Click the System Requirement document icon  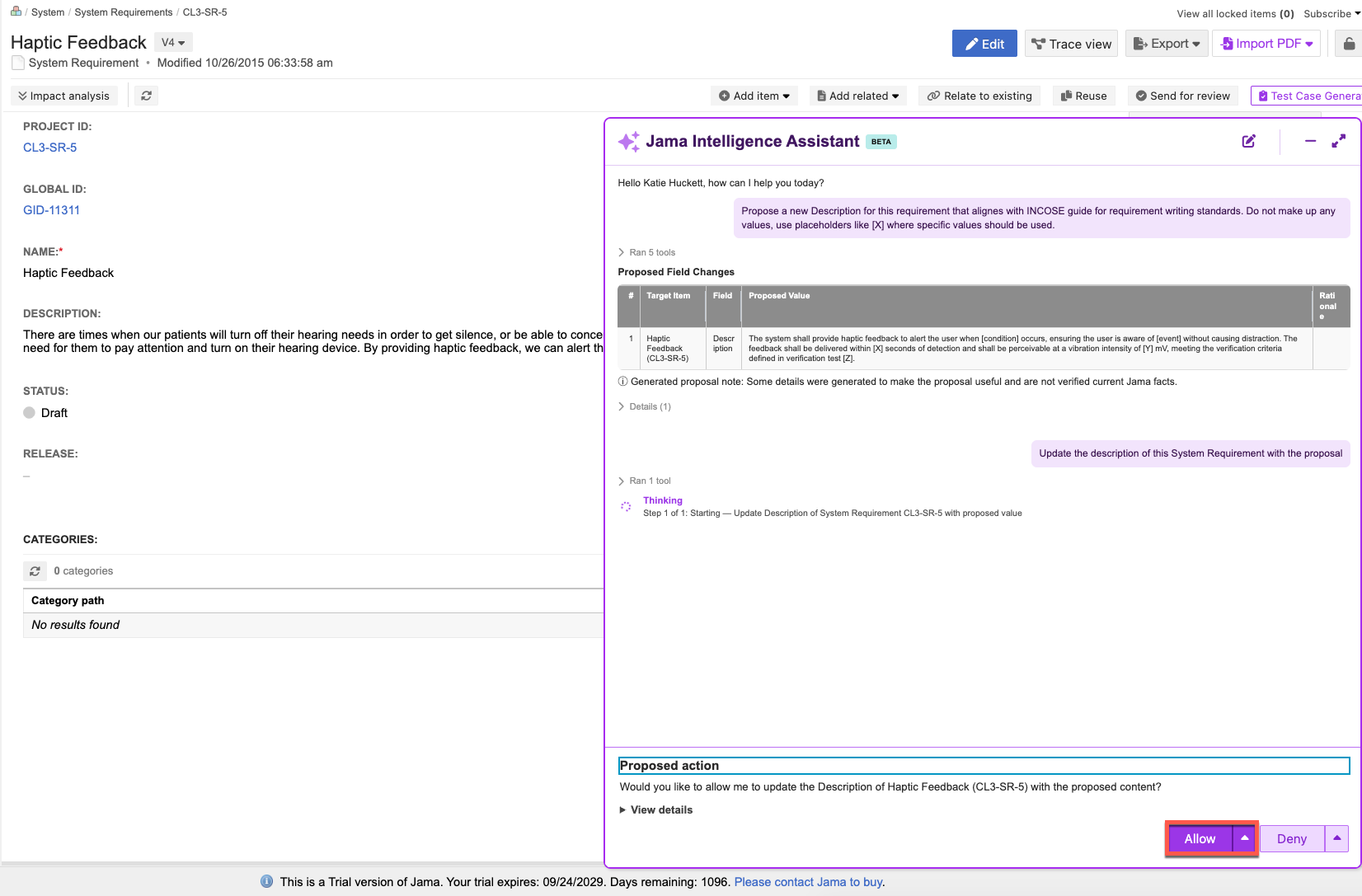pos(18,63)
